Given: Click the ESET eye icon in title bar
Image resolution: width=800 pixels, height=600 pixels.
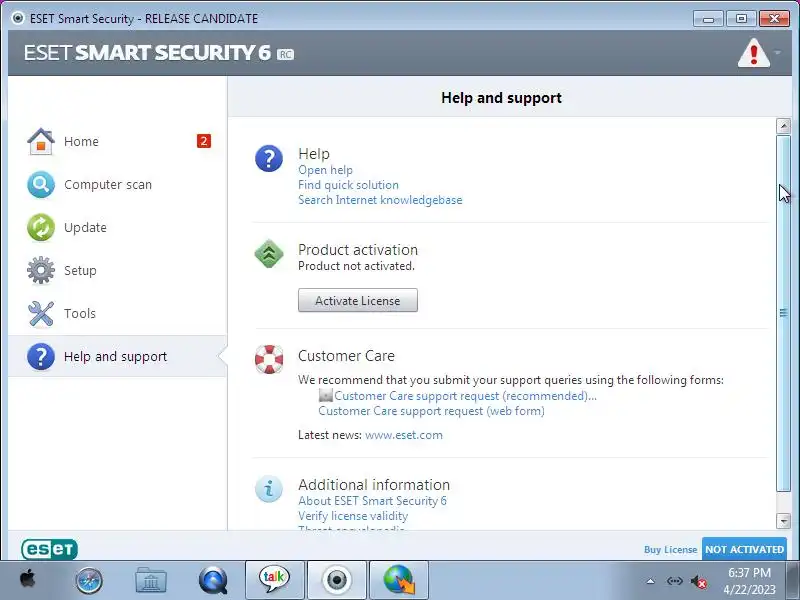Looking at the screenshot, I should pos(18,18).
